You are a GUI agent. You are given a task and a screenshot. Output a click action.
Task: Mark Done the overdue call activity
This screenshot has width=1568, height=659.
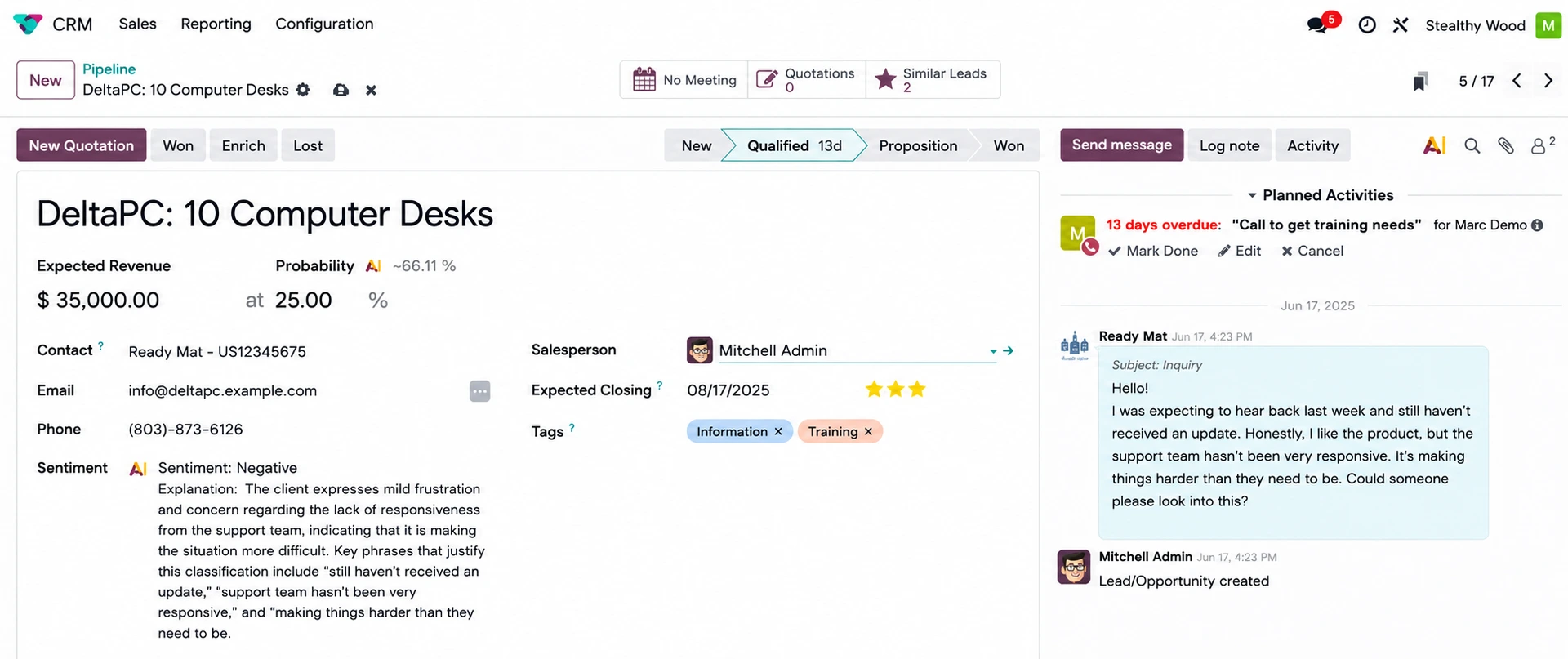pyautogui.click(x=1153, y=252)
